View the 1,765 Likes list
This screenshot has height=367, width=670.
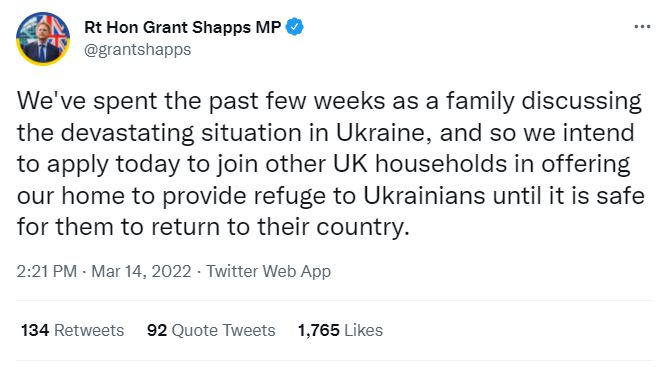click(340, 330)
